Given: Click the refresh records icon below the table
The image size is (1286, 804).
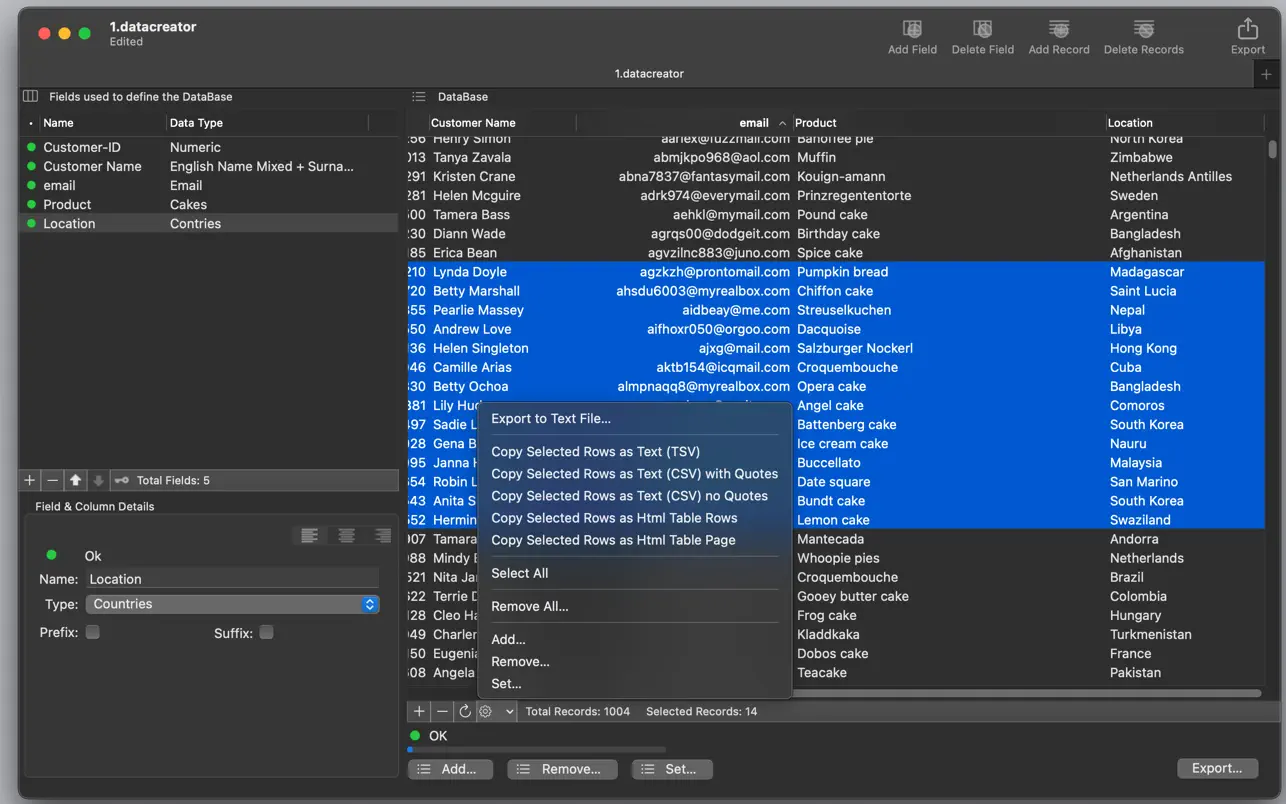Looking at the screenshot, I should [464, 712].
